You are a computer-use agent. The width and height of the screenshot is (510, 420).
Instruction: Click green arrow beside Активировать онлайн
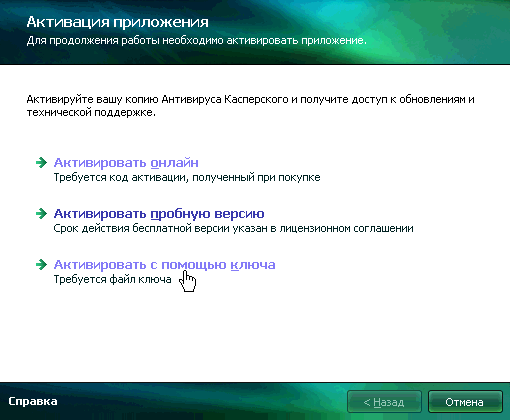click(x=41, y=163)
